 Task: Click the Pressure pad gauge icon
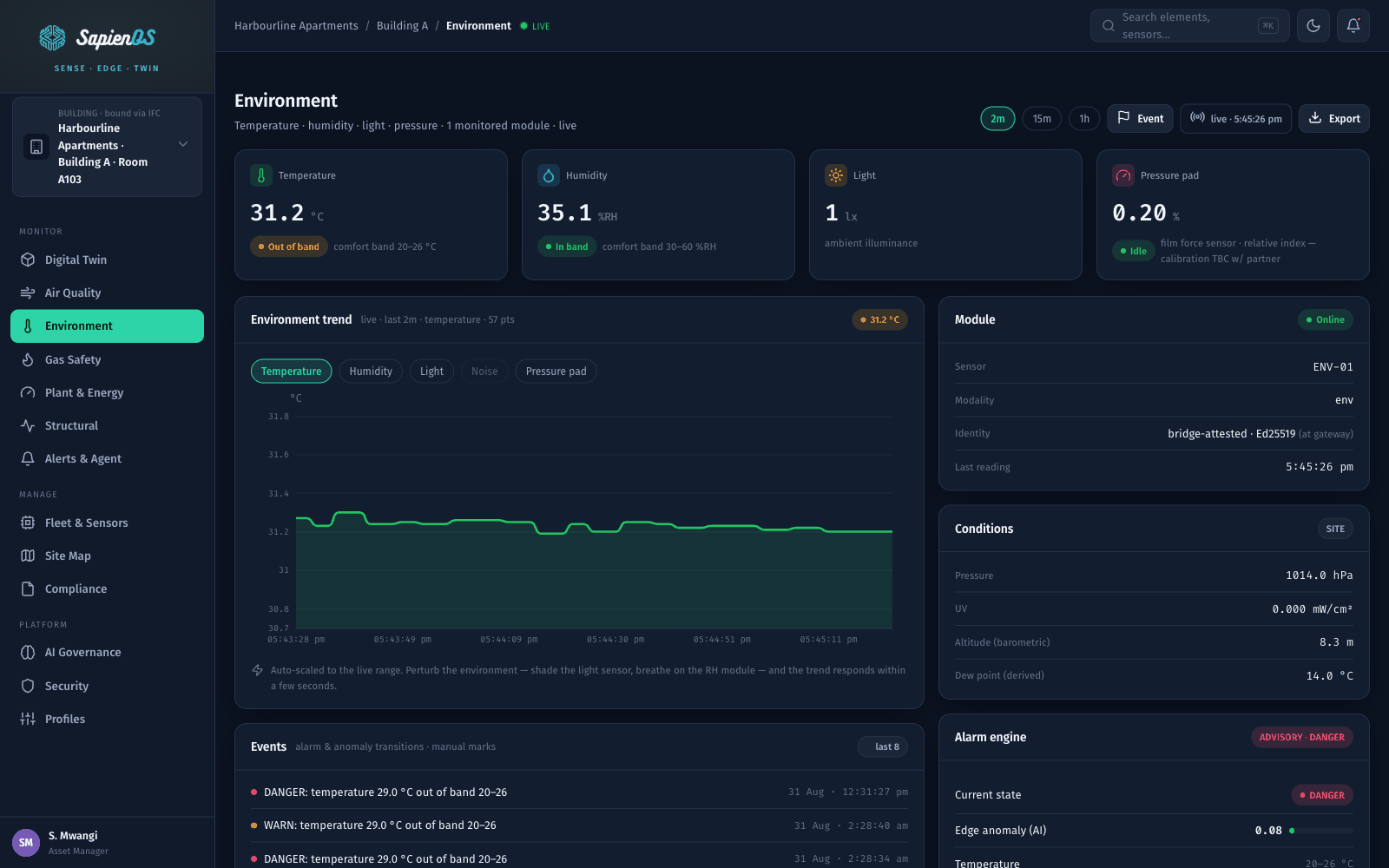tap(1123, 175)
